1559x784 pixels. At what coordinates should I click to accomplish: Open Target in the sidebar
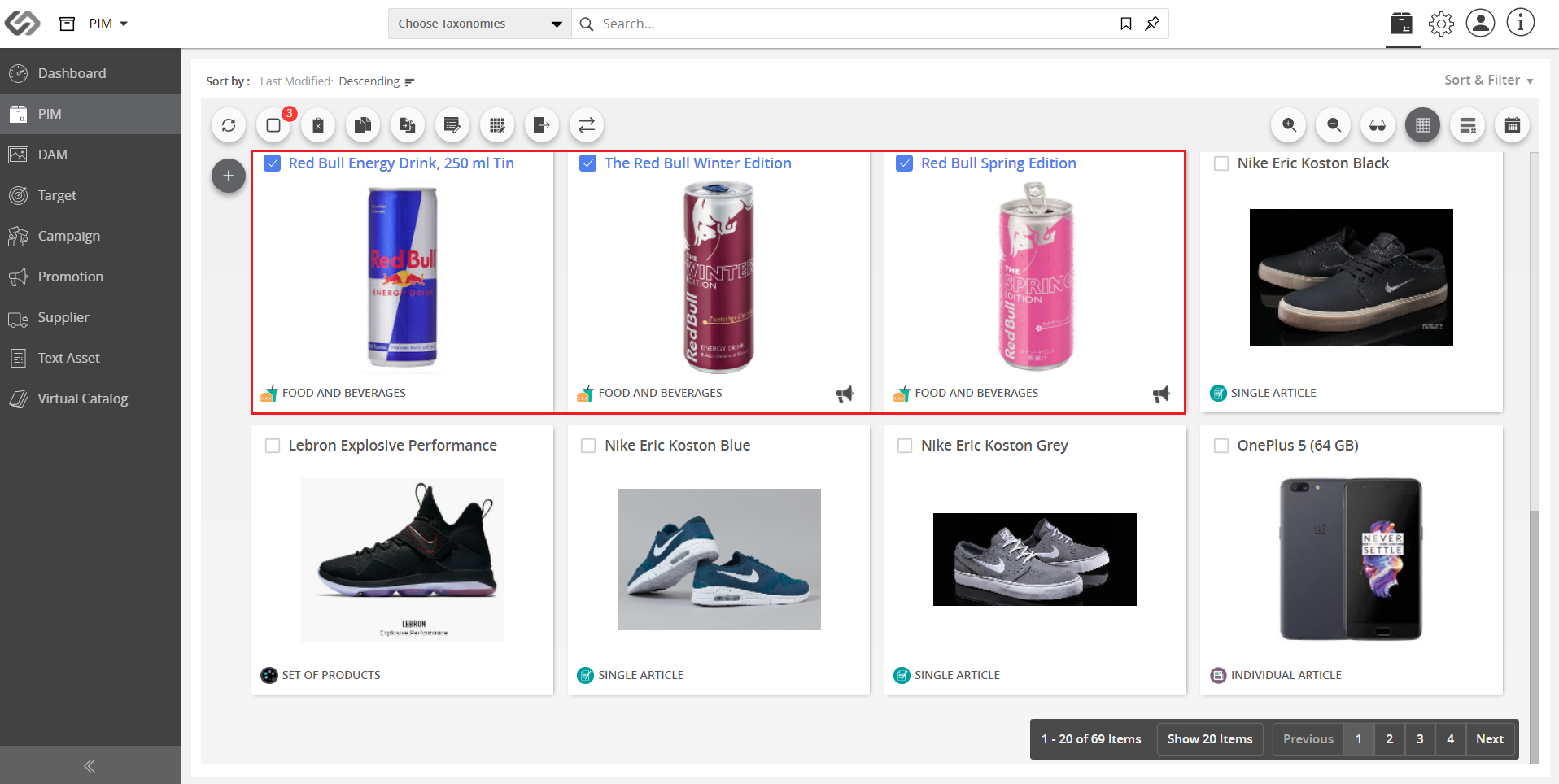pyautogui.click(x=90, y=195)
